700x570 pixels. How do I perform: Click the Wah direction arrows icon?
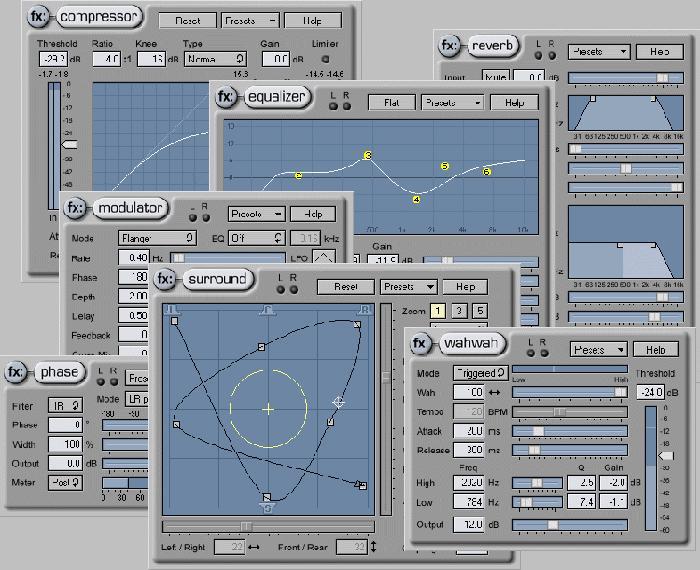tap(495, 392)
